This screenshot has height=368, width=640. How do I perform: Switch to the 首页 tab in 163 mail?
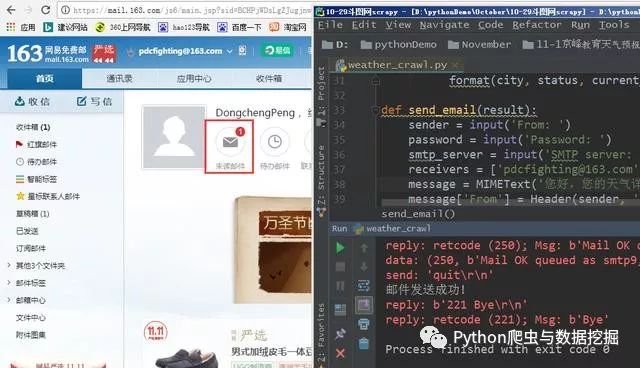click(44, 78)
